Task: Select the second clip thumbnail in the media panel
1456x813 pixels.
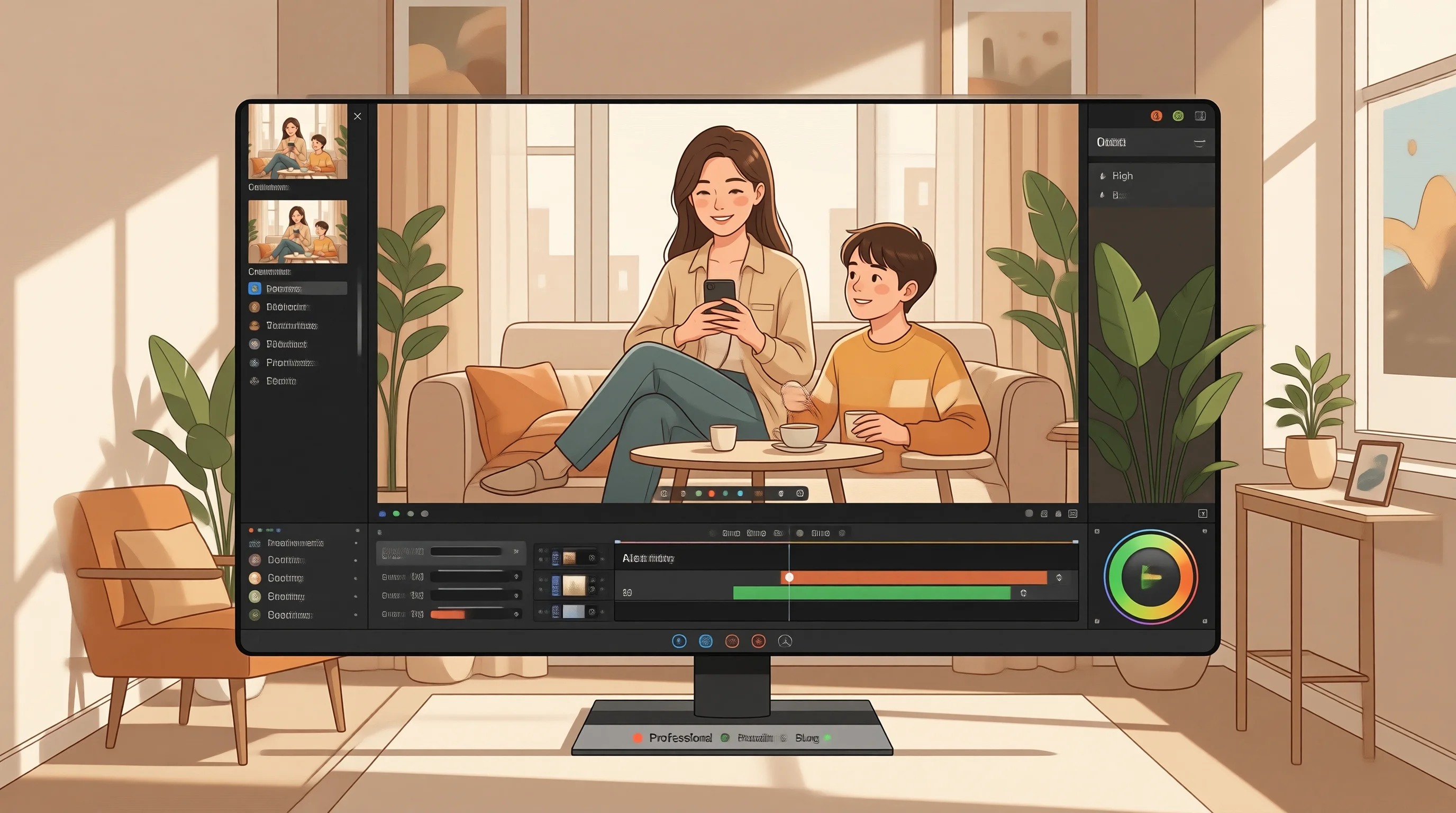Action: [x=298, y=231]
